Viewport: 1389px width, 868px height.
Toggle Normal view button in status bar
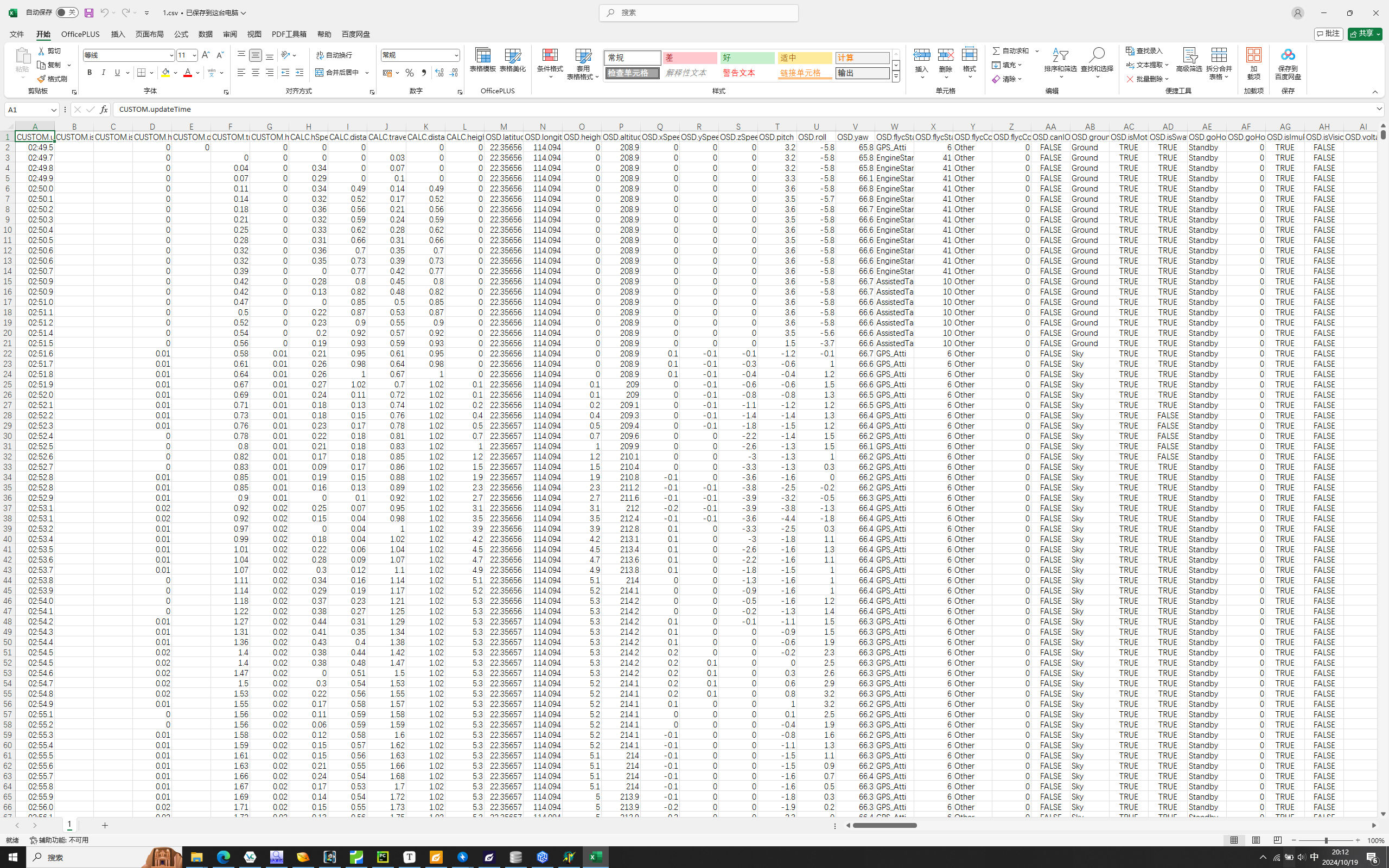coord(1234,840)
